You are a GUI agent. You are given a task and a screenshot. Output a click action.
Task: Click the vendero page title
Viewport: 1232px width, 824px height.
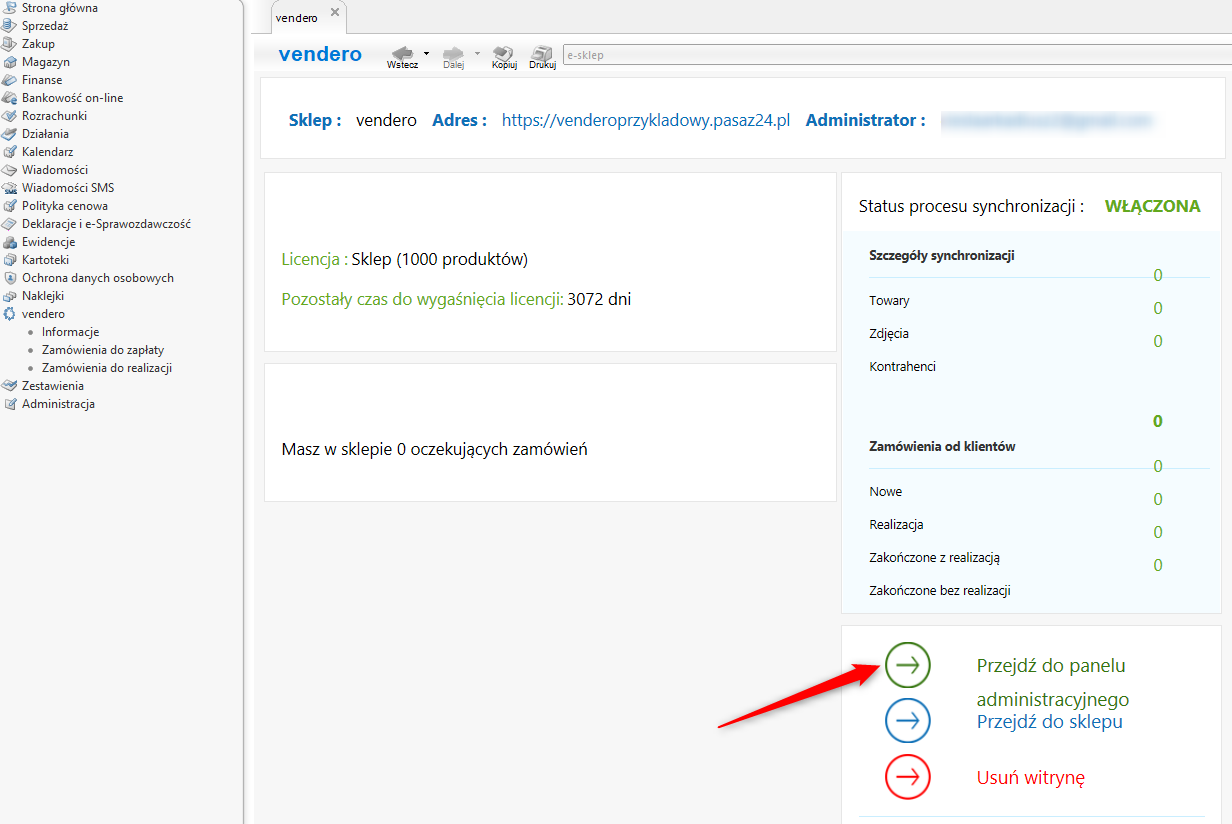coord(320,54)
